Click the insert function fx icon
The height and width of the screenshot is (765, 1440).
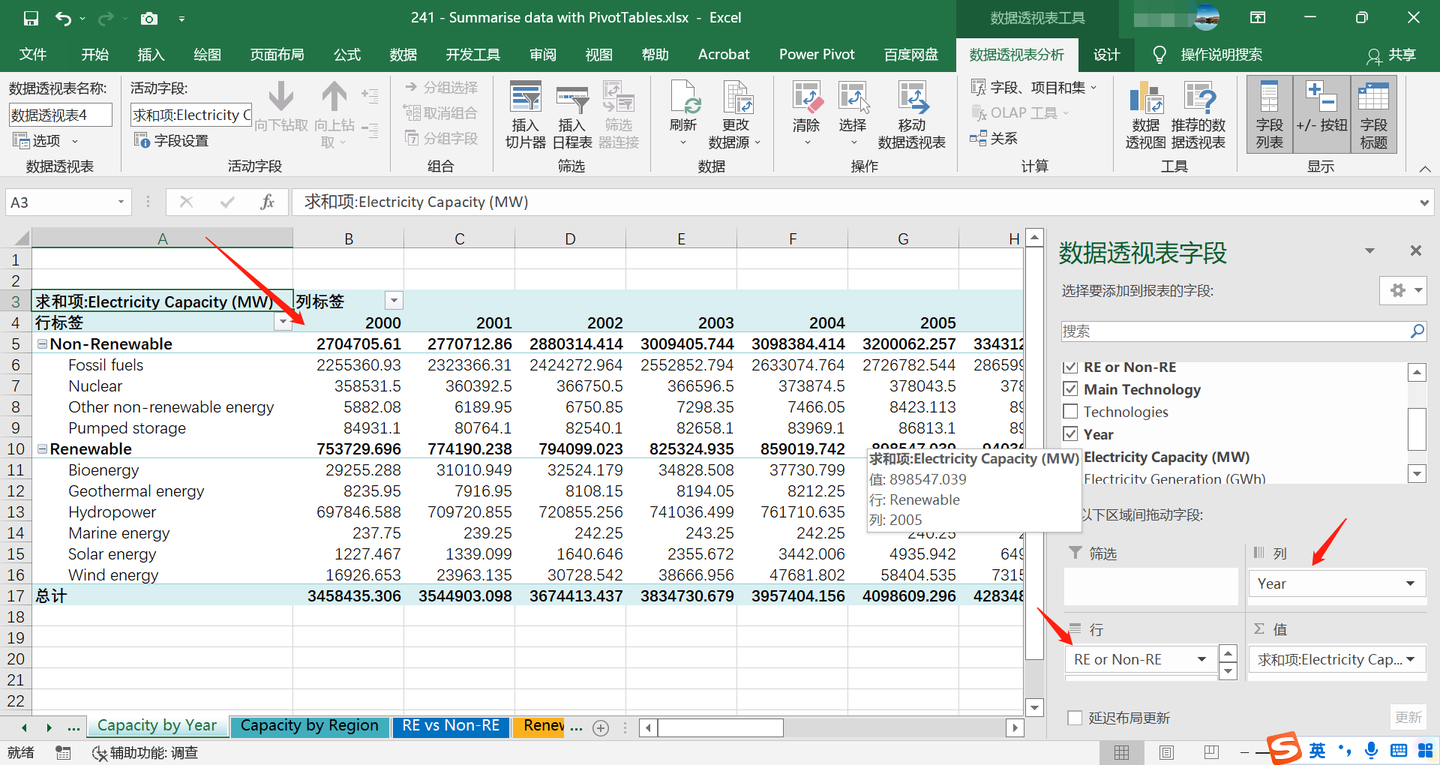click(267, 202)
